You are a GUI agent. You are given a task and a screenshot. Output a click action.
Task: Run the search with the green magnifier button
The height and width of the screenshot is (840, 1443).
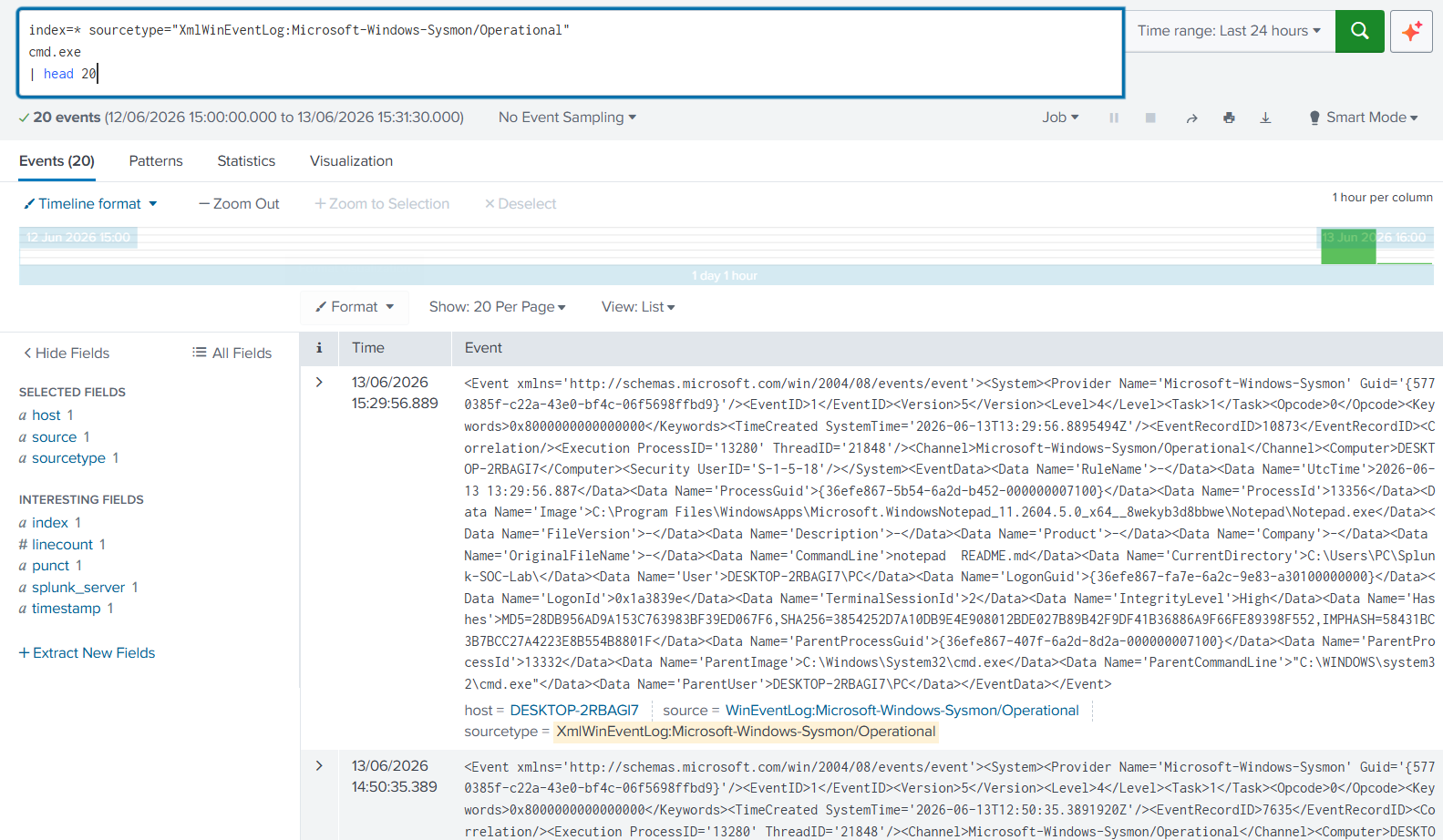click(x=1359, y=31)
